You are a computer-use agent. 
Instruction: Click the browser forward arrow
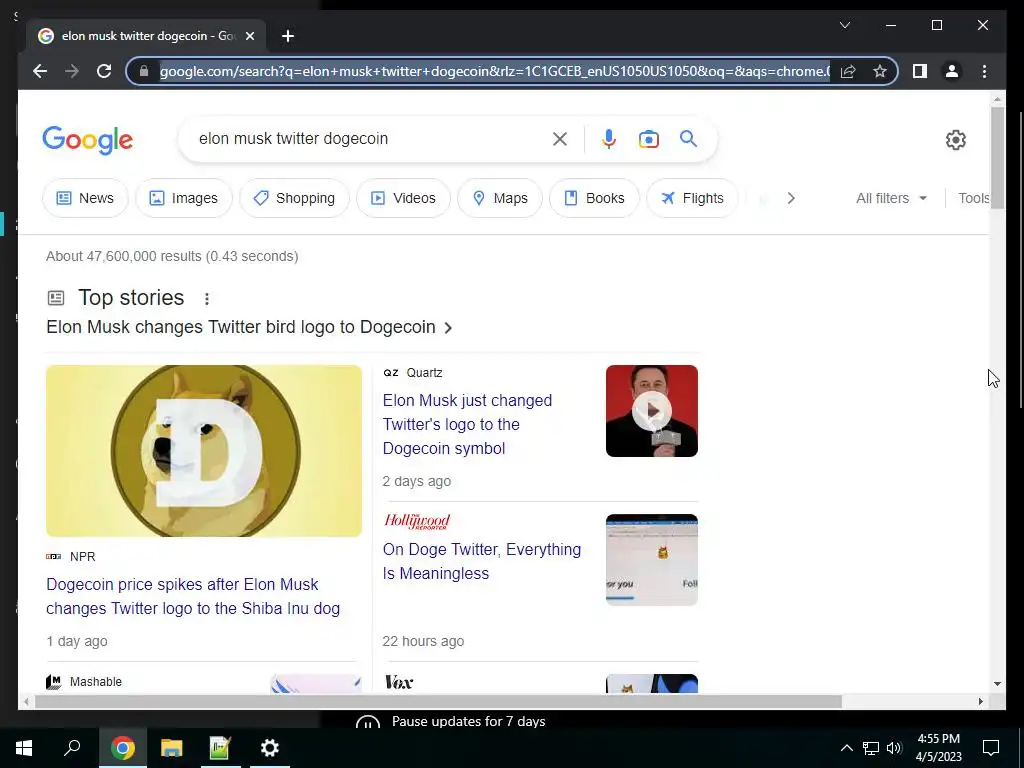72,71
